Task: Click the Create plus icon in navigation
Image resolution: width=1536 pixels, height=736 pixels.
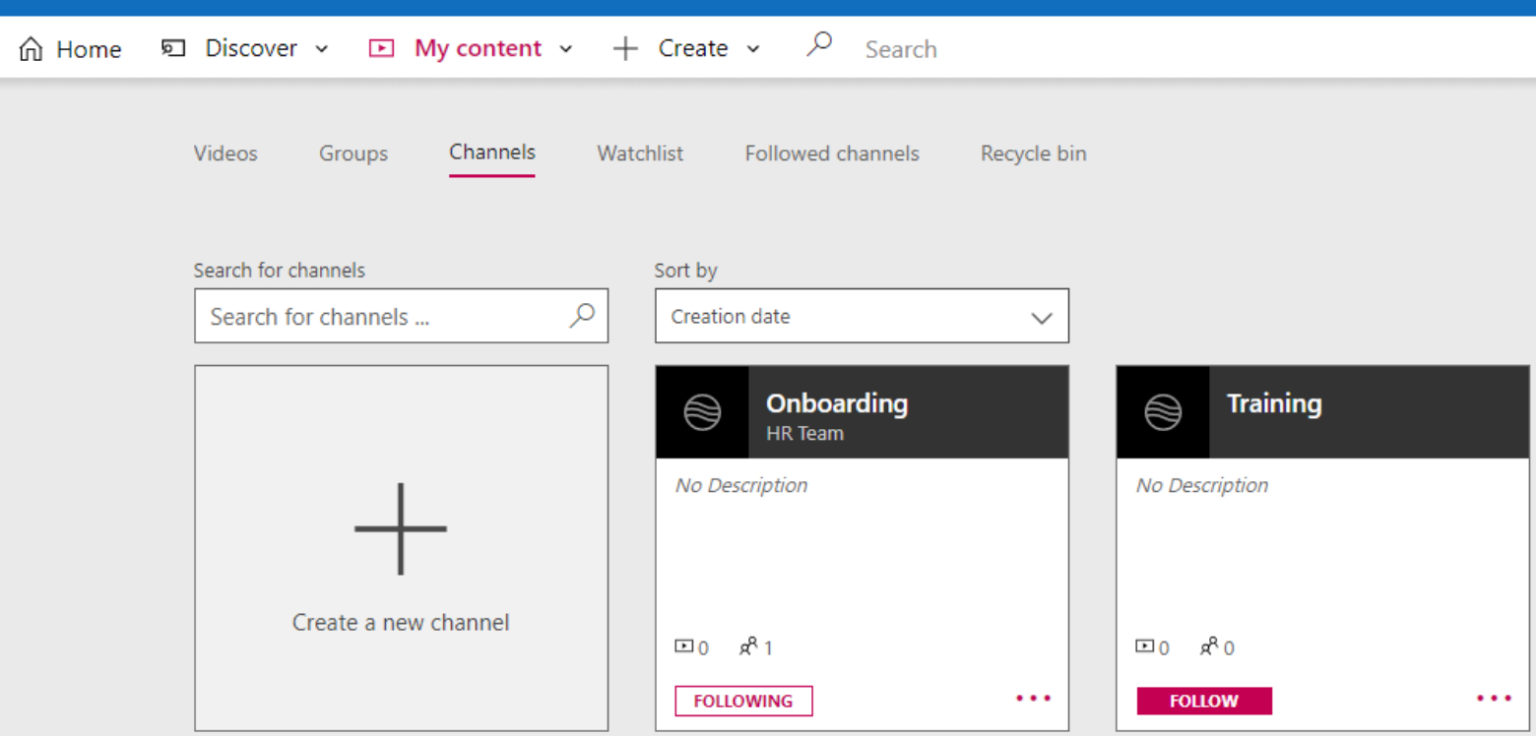Action: 625,48
